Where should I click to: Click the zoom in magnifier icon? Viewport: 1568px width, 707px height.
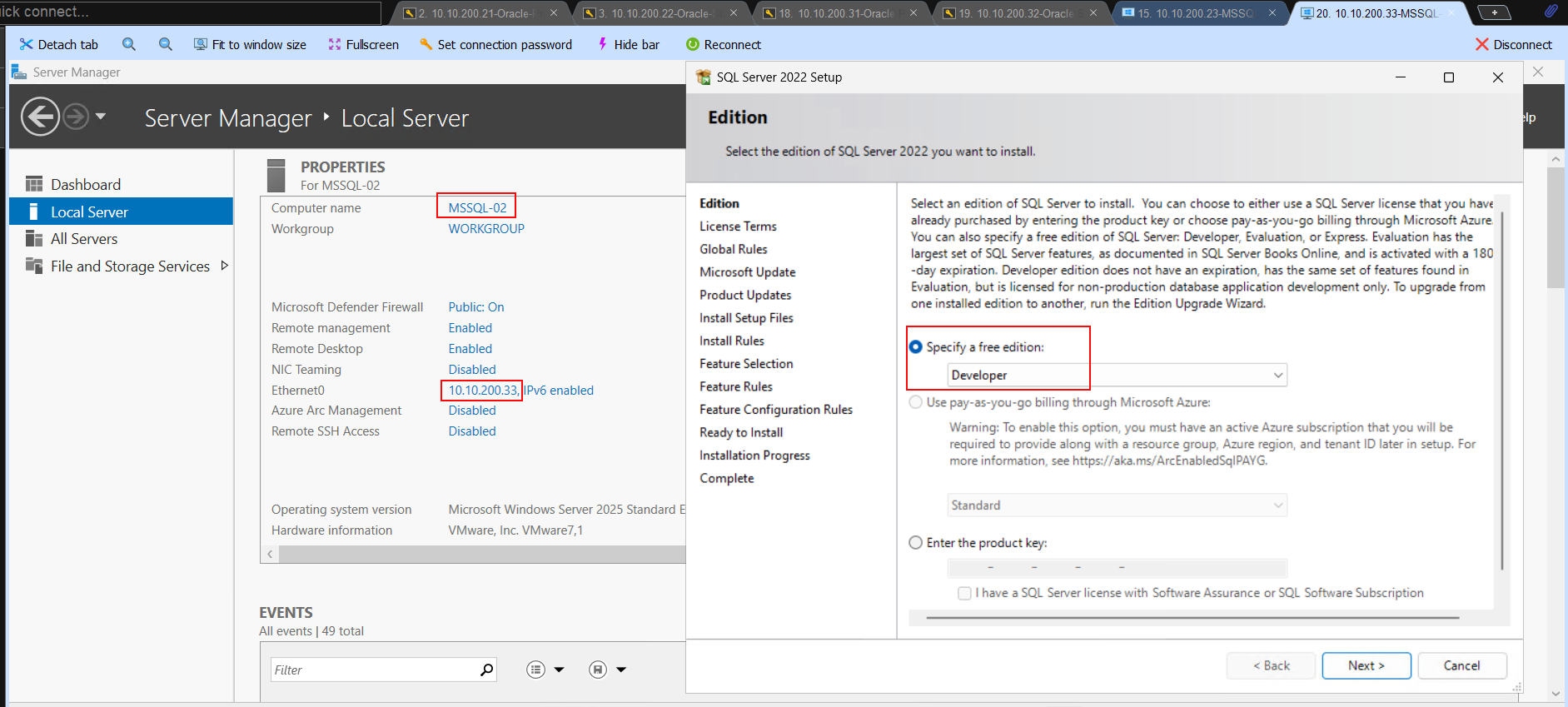click(129, 45)
